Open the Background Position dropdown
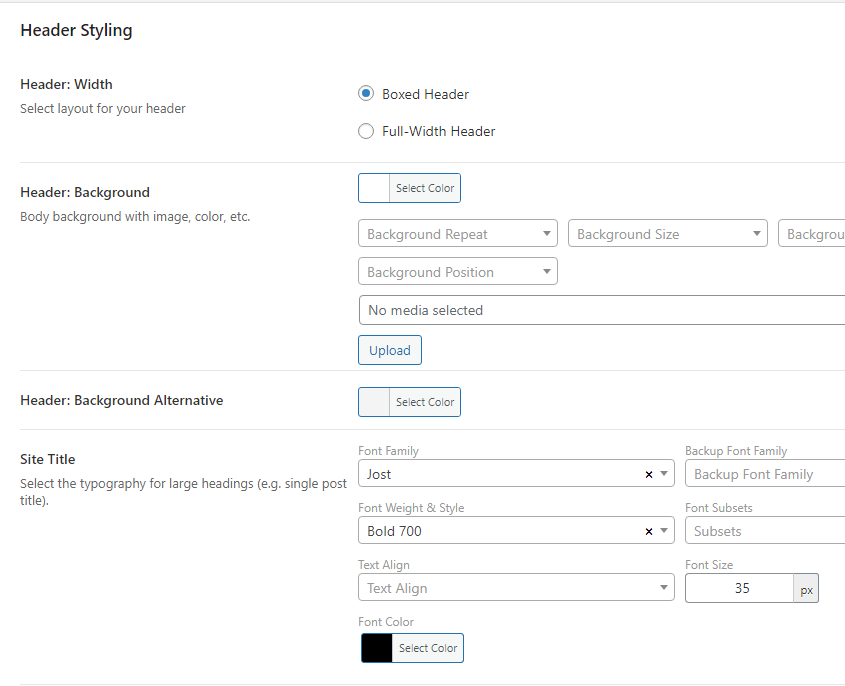The image size is (845, 686). 458,271
